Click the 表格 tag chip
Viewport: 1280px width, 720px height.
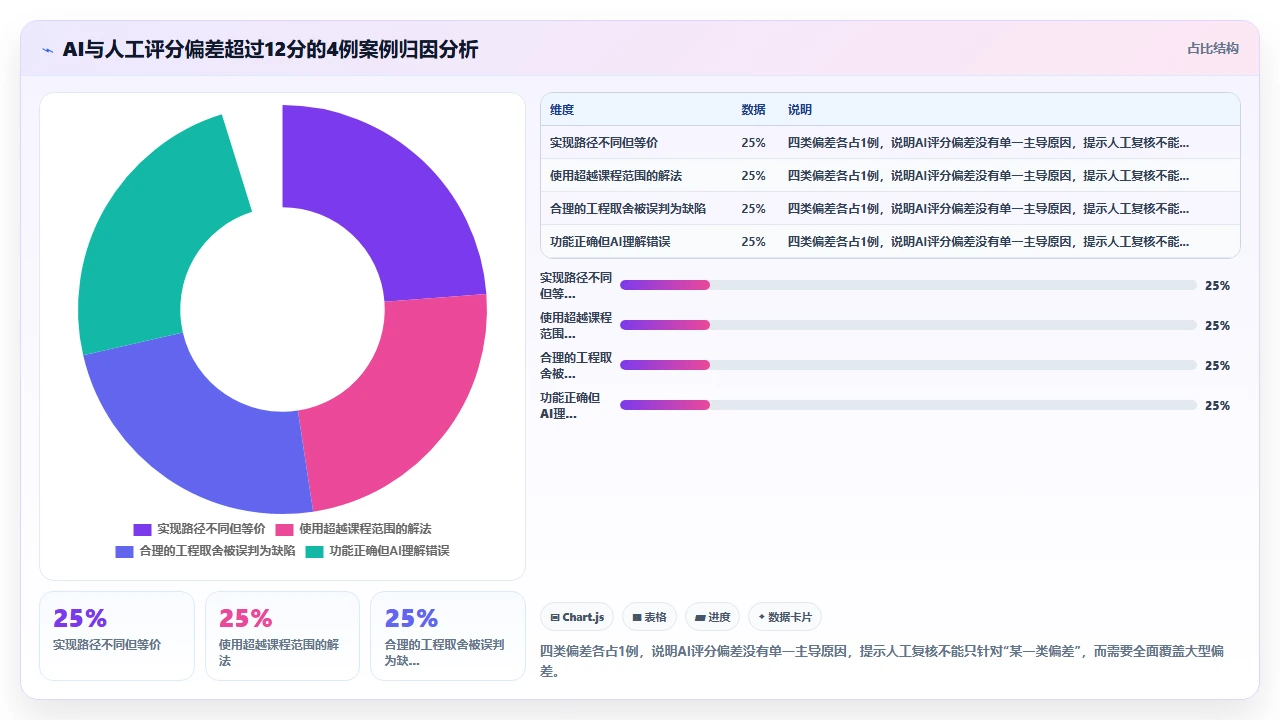click(649, 617)
